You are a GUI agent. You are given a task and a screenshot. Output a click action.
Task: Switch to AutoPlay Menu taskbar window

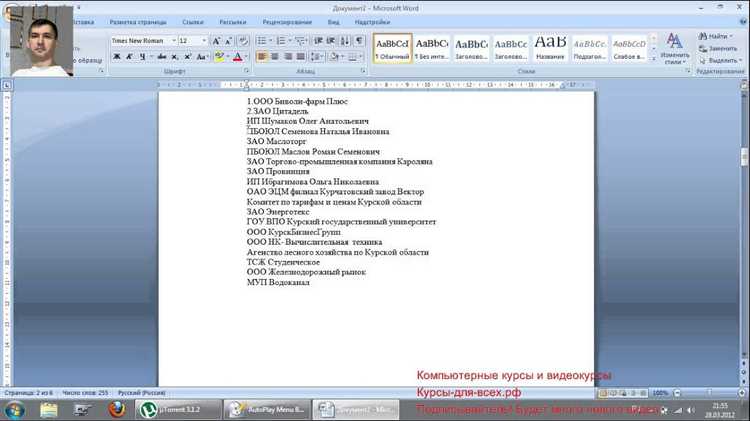click(267, 410)
